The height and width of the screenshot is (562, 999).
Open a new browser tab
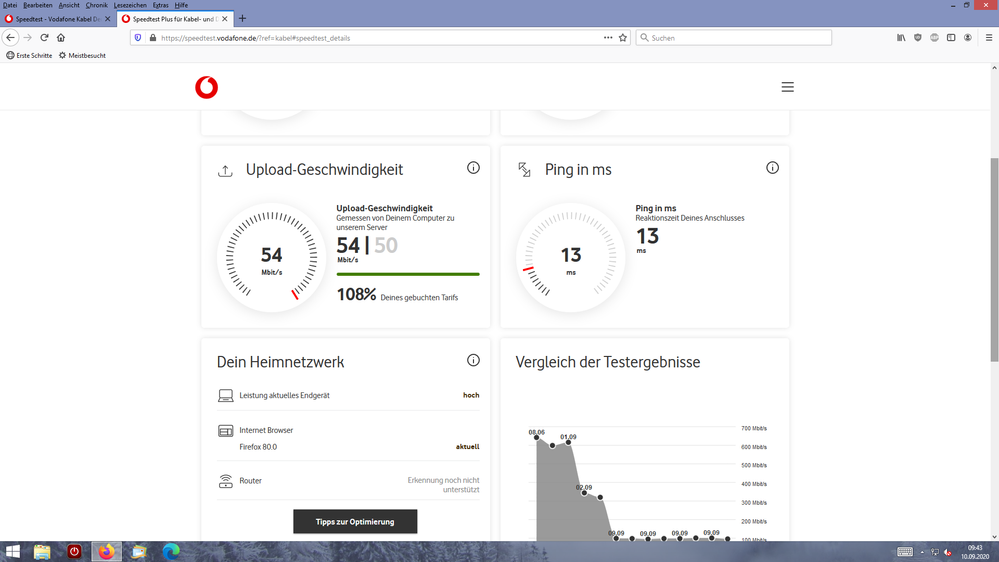[242, 18]
